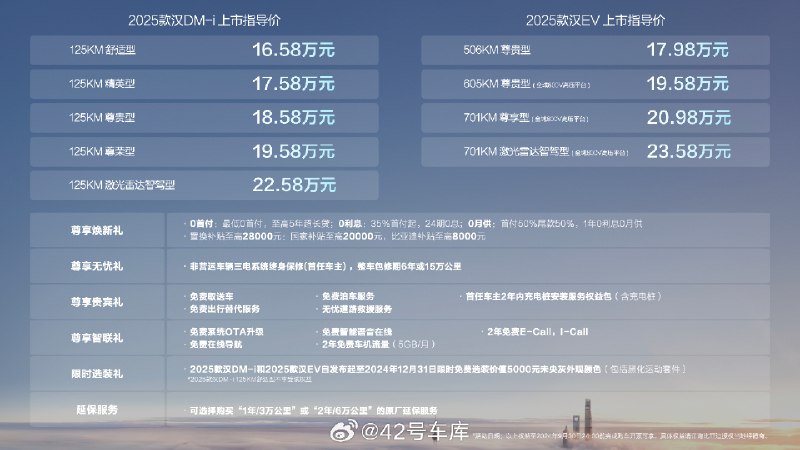
Task: Click the 18.58万元 price
Action: coord(293,117)
